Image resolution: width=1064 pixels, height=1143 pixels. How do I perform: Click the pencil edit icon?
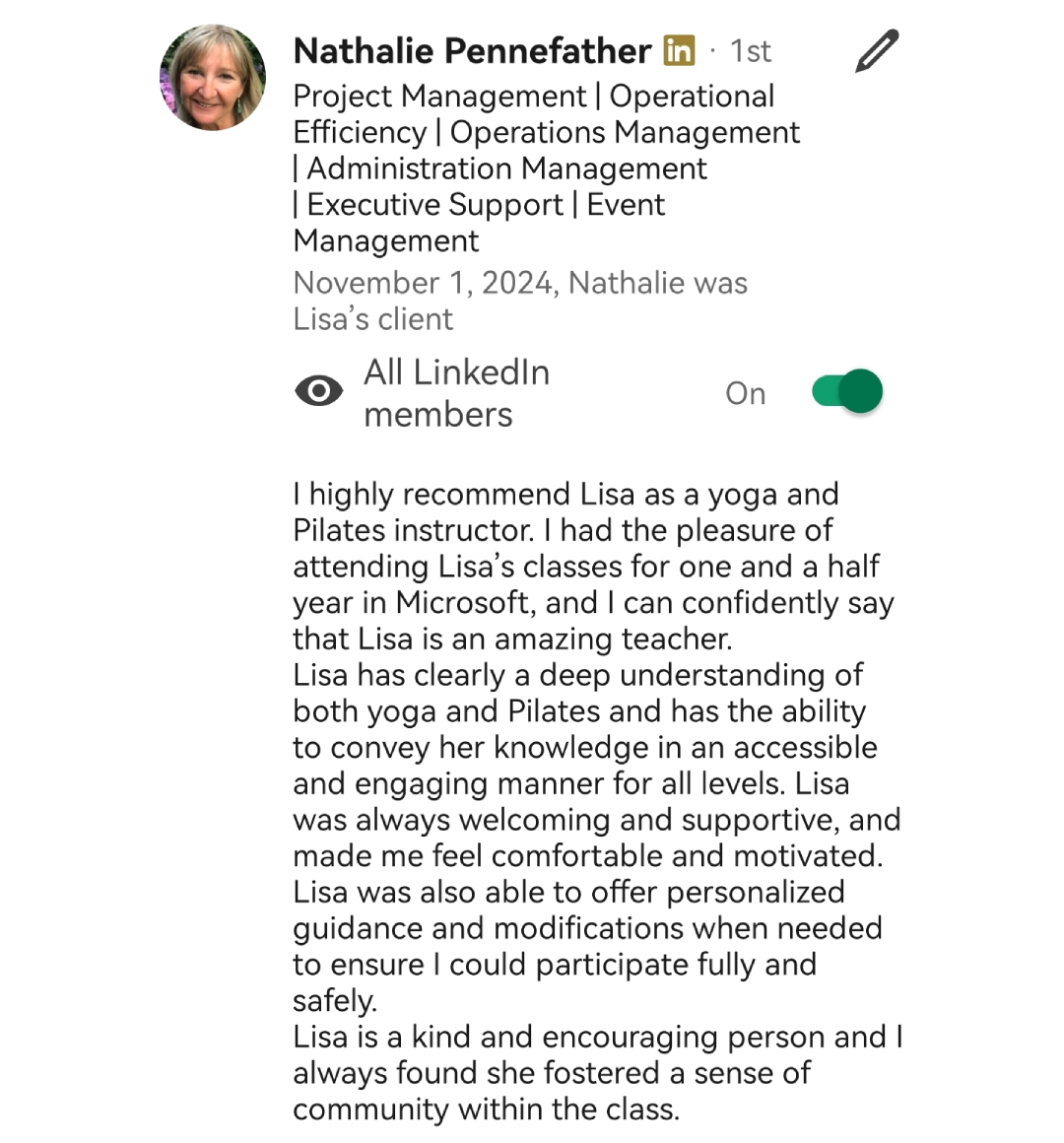[x=876, y=52]
